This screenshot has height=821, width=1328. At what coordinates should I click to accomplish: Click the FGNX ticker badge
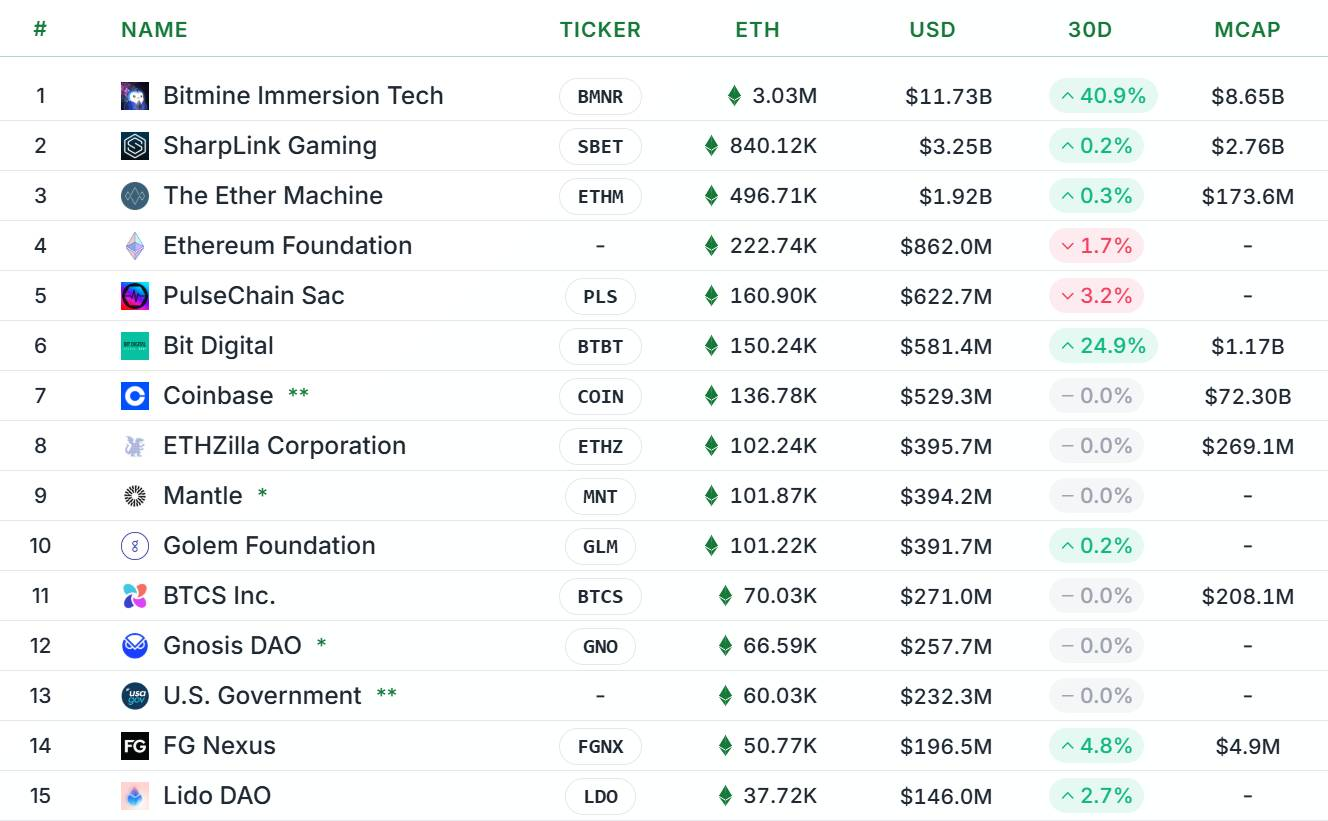[x=600, y=747]
